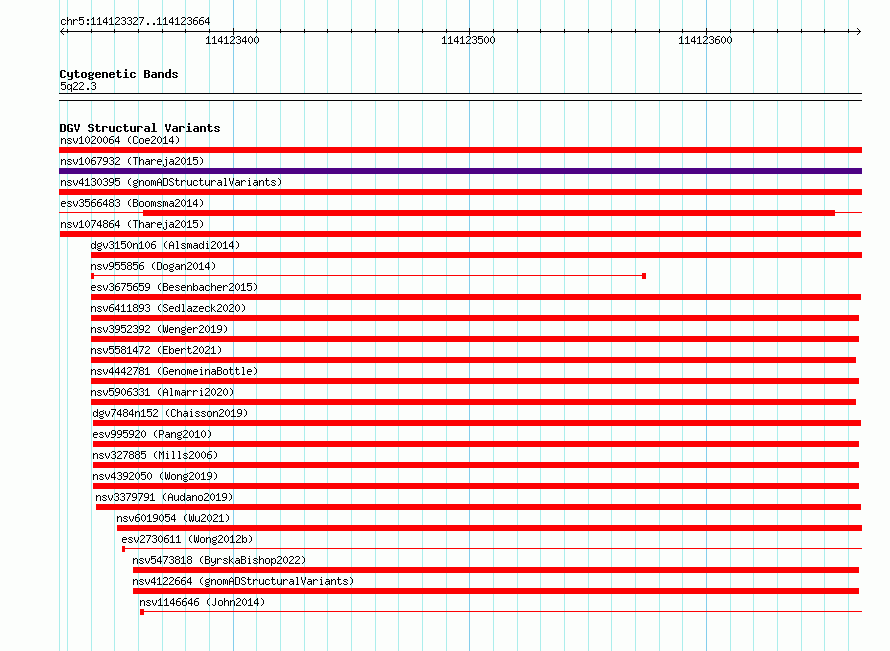
Task: Open nsv1074864 (Thareja2015) variant label
Action: [132, 224]
